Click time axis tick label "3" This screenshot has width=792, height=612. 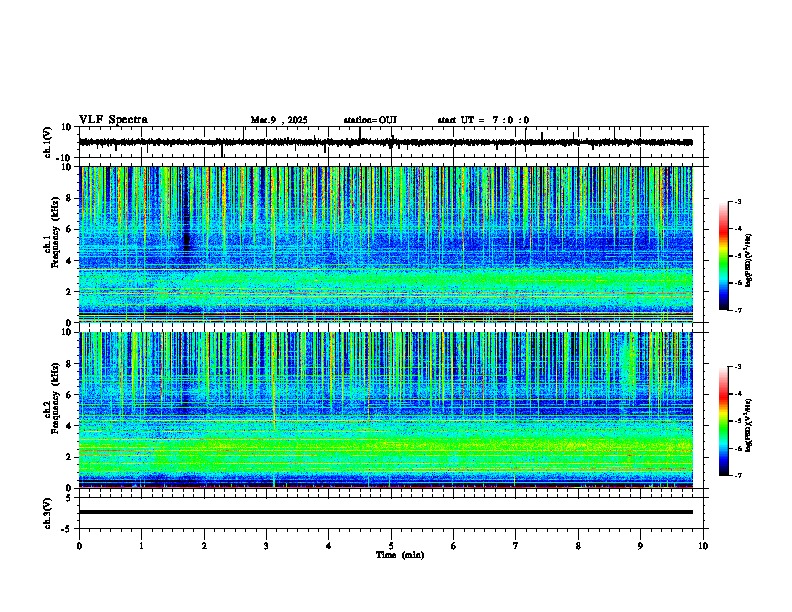(266, 546)
